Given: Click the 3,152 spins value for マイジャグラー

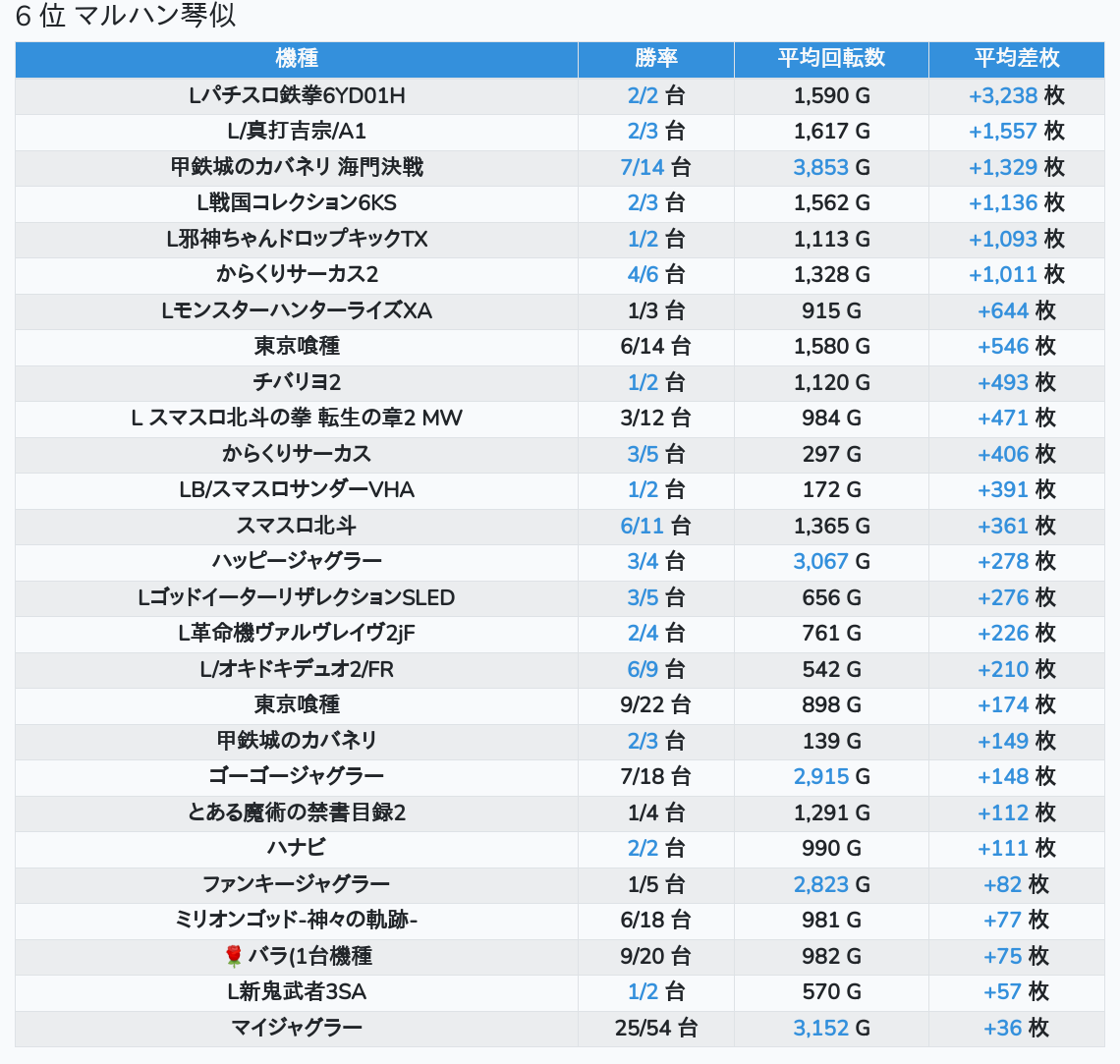Looking at the screenshot, I should (x=820, y=1028).
